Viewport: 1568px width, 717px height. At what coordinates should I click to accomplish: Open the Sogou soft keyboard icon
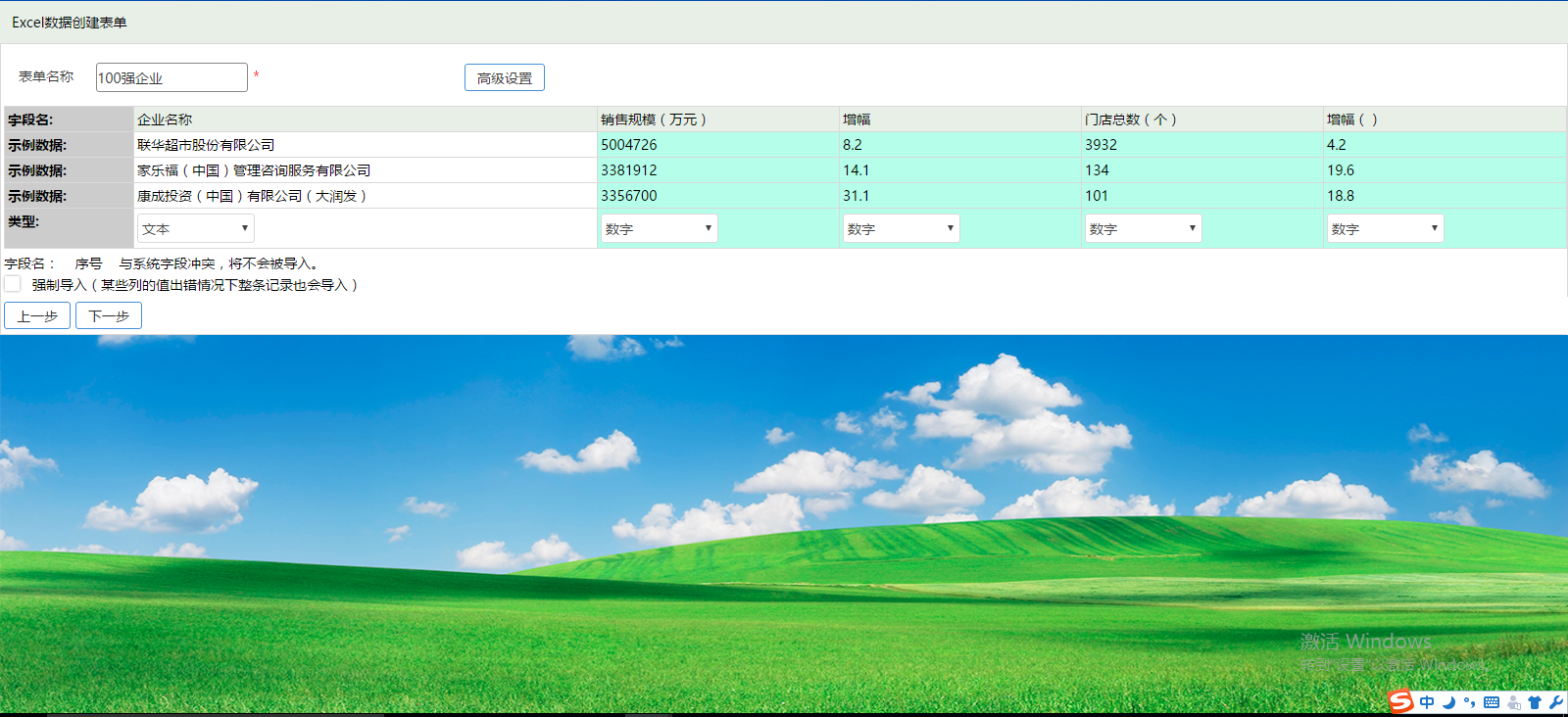[x=1492, y=702]
